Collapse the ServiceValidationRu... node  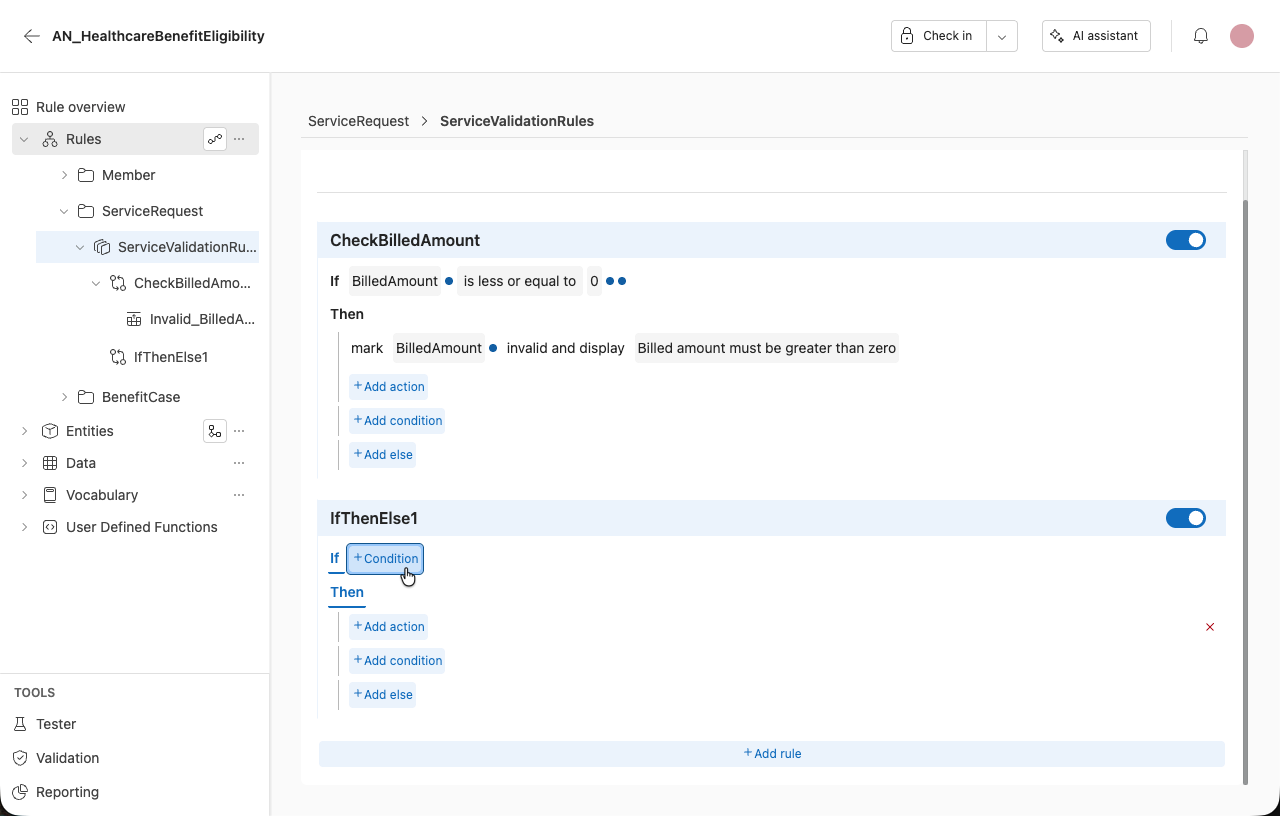tap(80, 247)
